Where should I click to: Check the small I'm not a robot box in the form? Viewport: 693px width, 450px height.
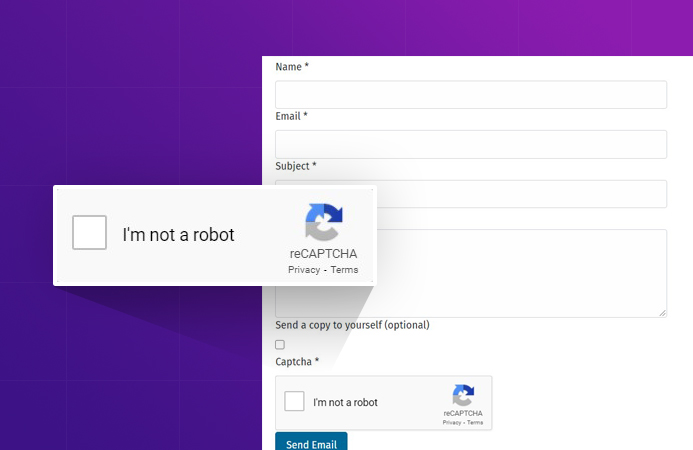pos(294,401)
